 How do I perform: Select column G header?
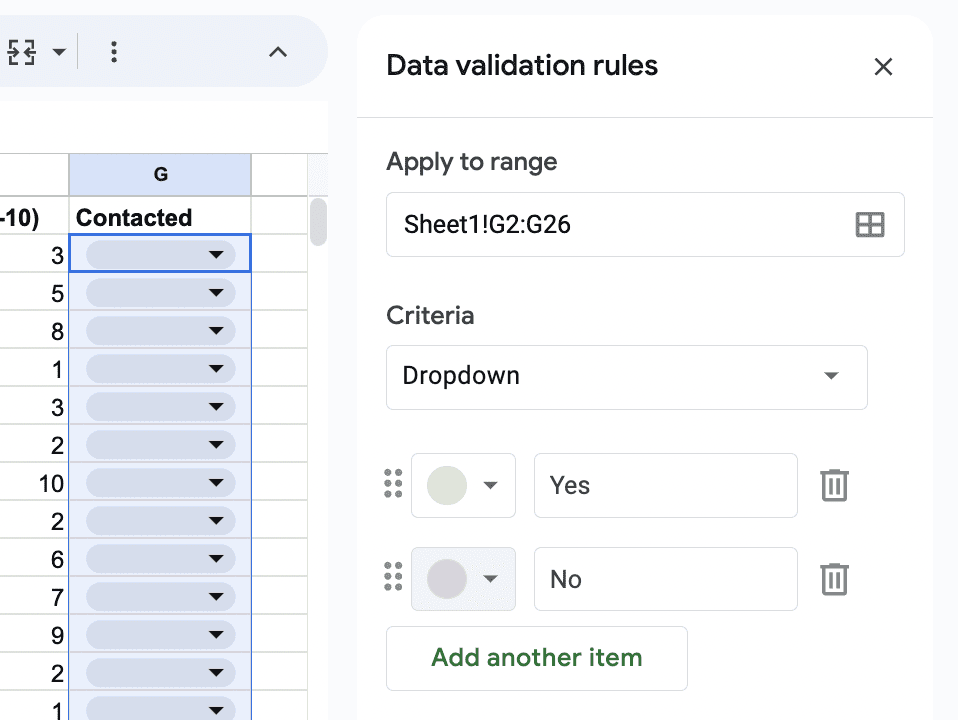160,175
